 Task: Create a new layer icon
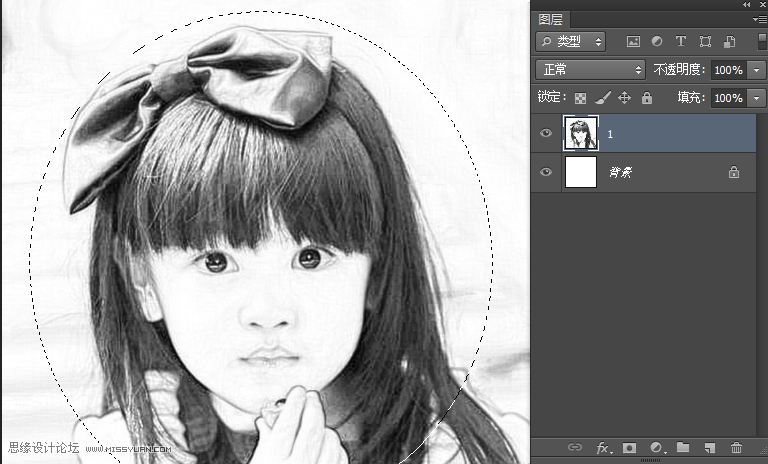tap(709, 447)
